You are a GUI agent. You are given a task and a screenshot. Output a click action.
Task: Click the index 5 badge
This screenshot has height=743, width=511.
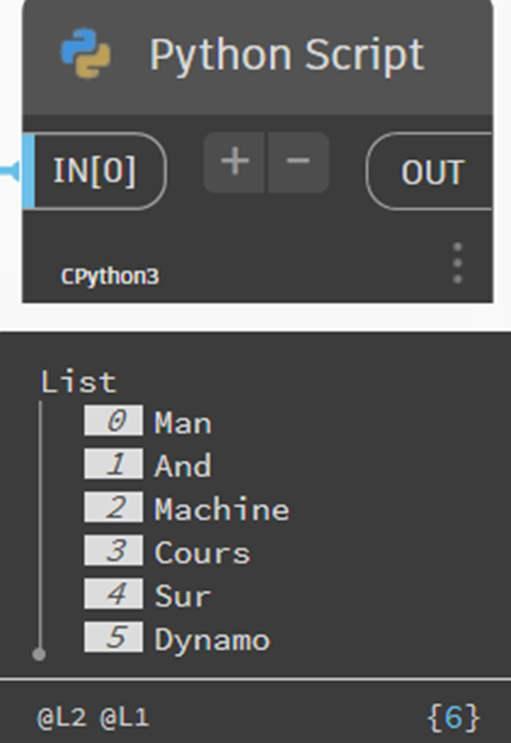coord(113,637)
